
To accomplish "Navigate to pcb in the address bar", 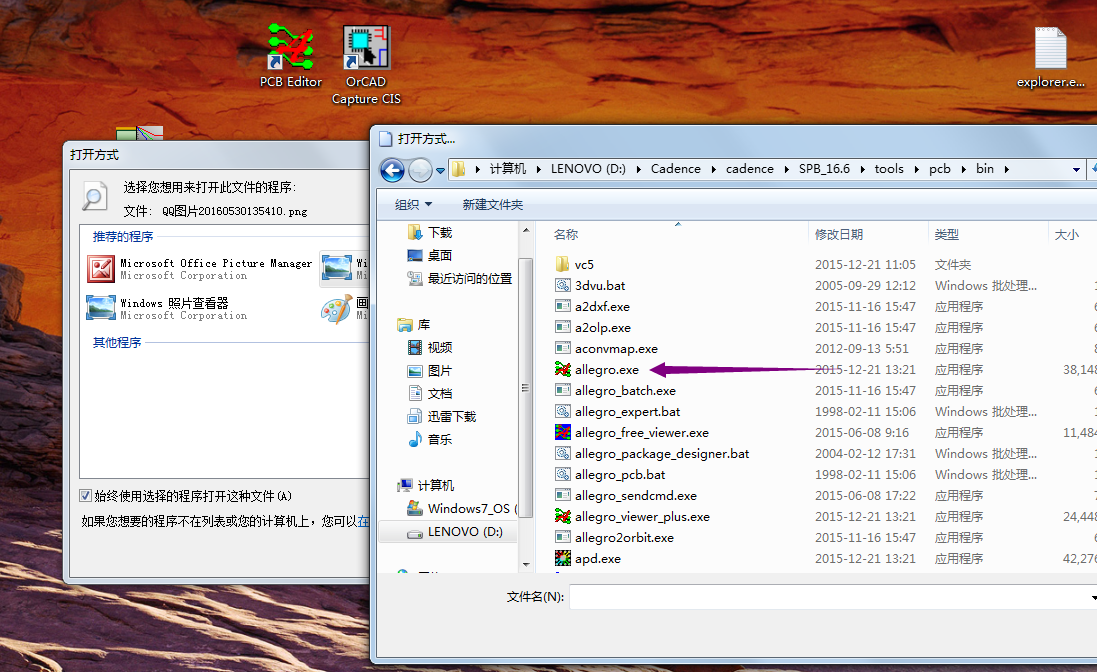I will tap(940, 169).
